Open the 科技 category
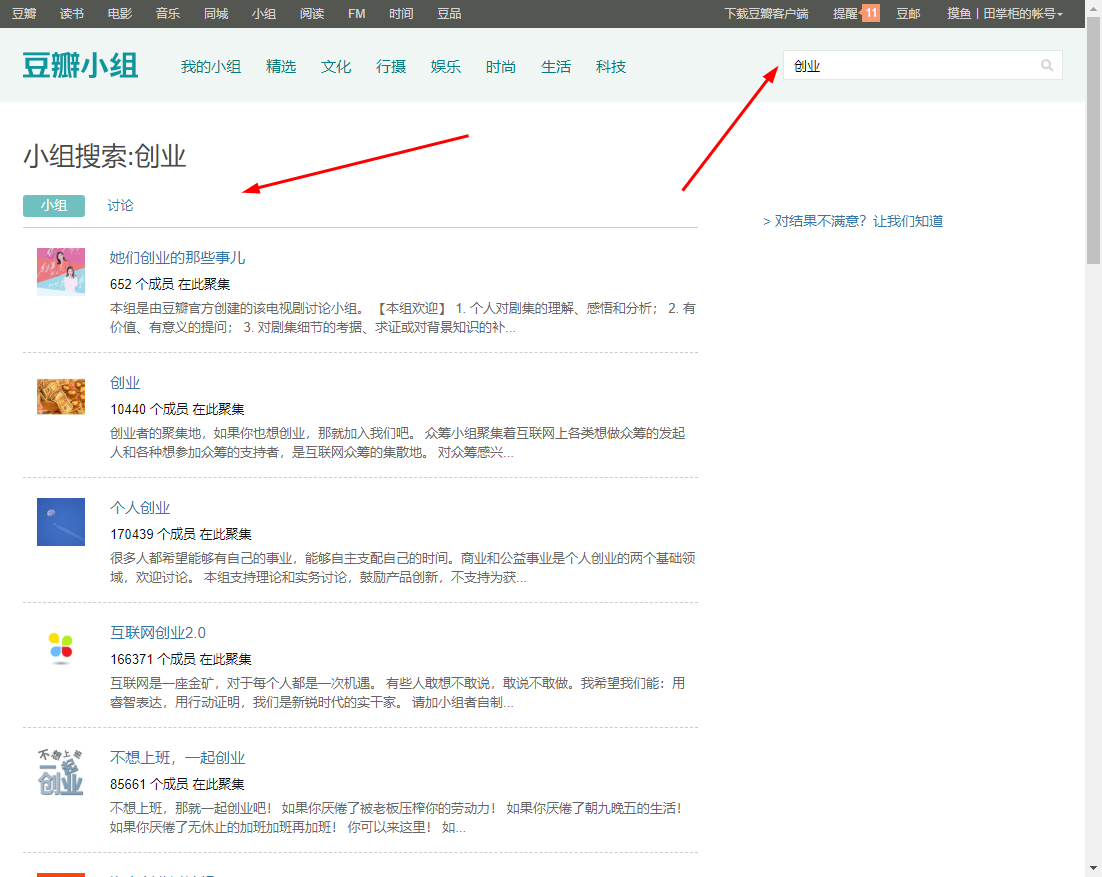 611,66
